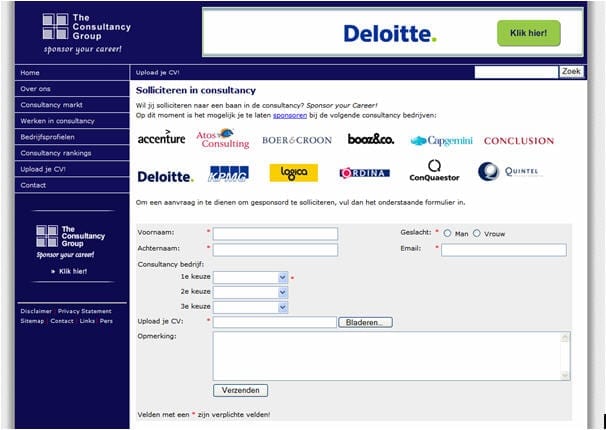Click the Logica logo

294,173
